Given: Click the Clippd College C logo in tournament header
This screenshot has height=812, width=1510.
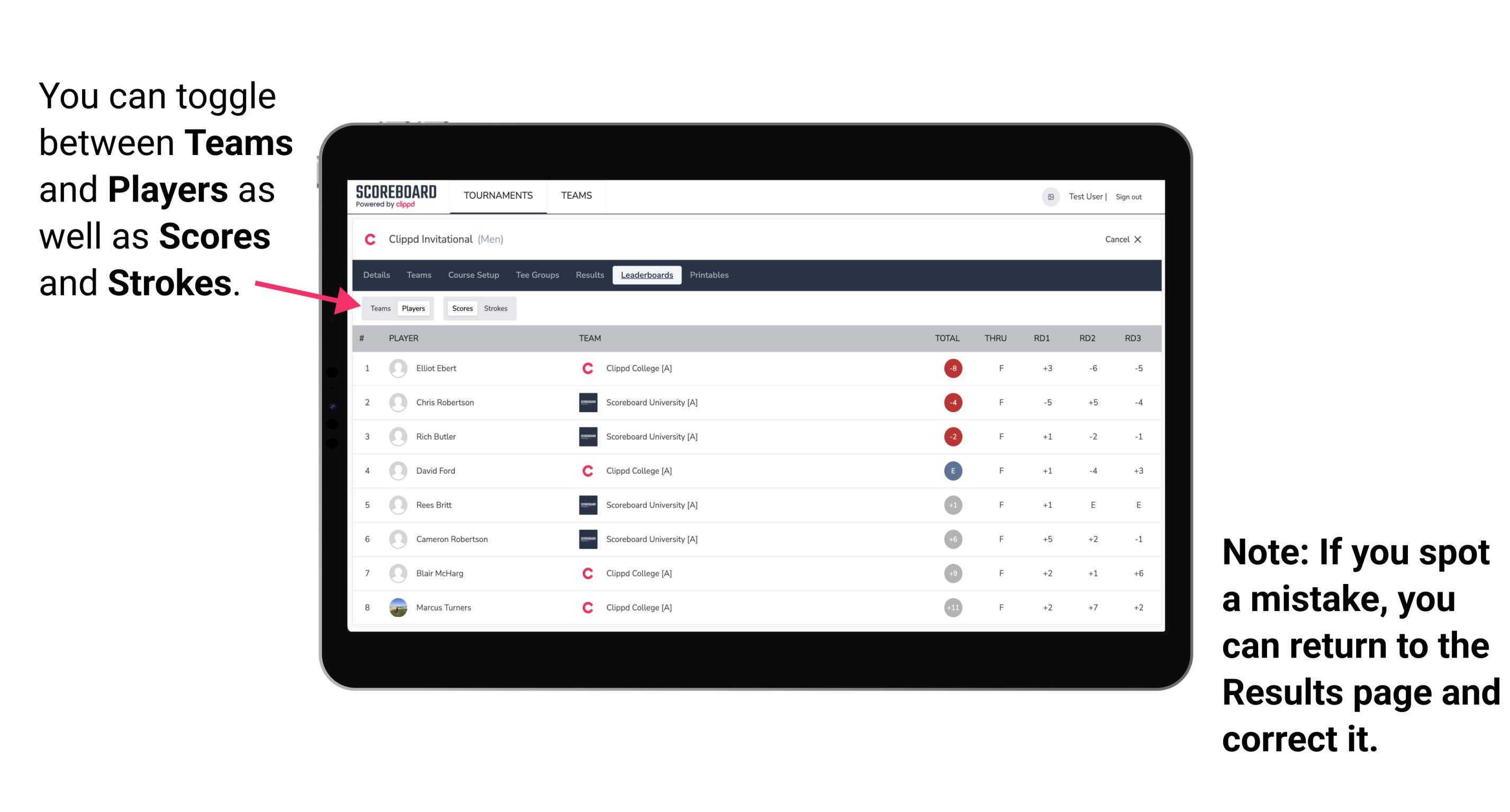Looking at the screenshot, I should 370,239.
